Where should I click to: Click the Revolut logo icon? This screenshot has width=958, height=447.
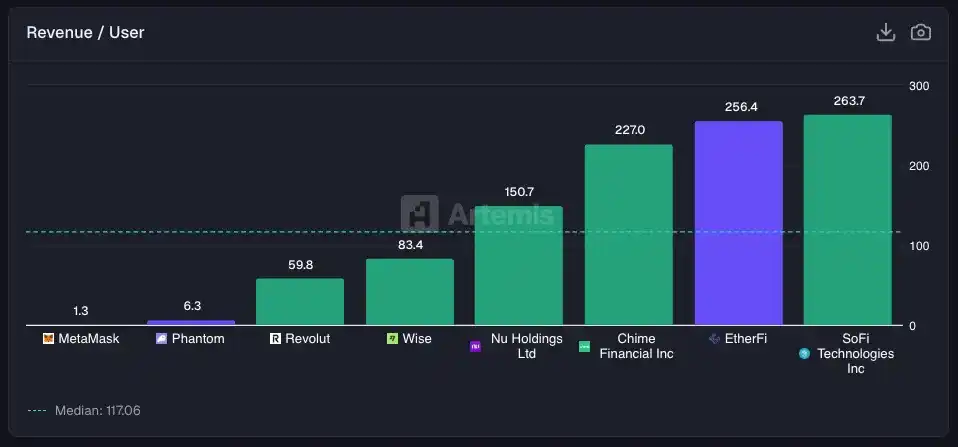(275, 339)
